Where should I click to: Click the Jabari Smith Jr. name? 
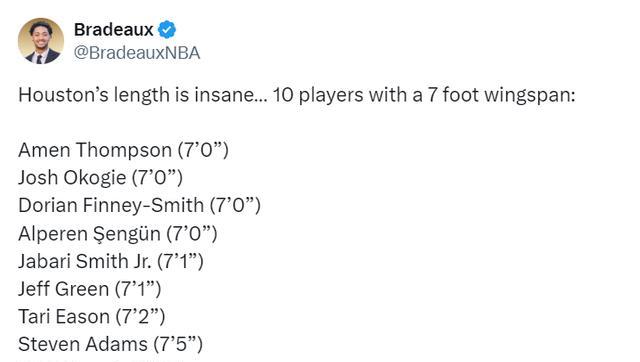coord(85,261)
